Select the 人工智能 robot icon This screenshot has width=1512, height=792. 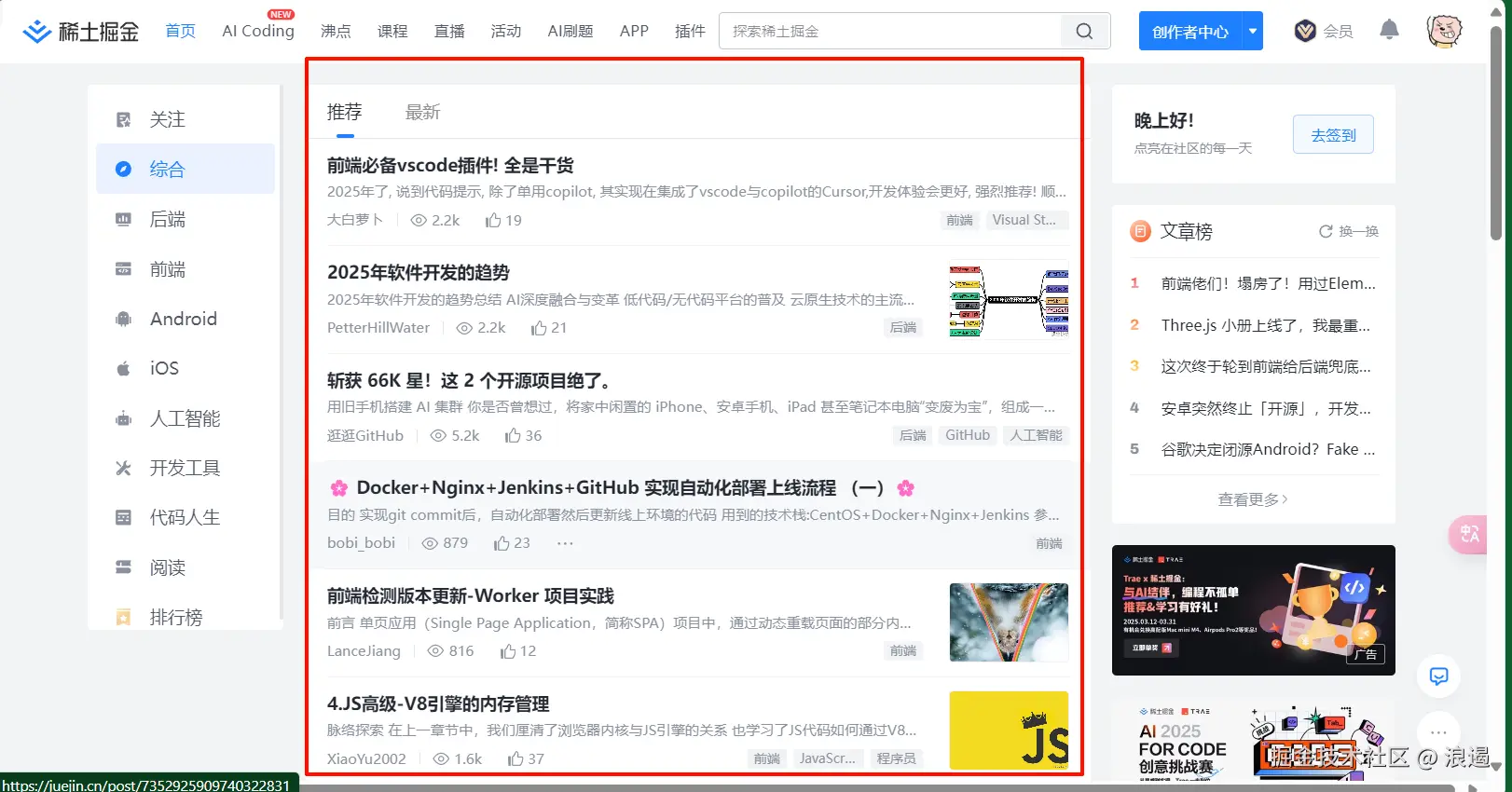[123, 418]
